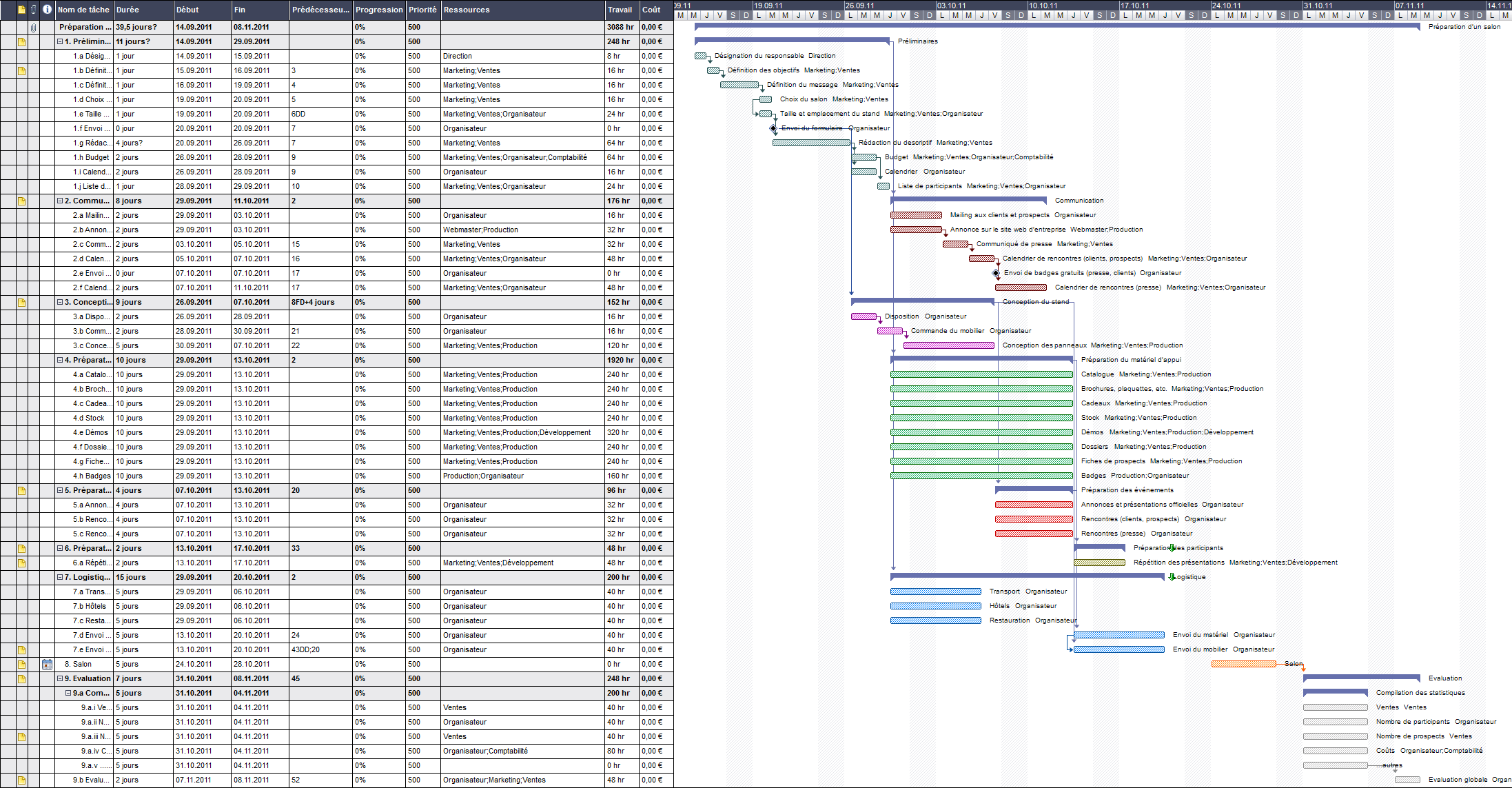Open the attachment paperclip on Préparation row

click(33, 28)
